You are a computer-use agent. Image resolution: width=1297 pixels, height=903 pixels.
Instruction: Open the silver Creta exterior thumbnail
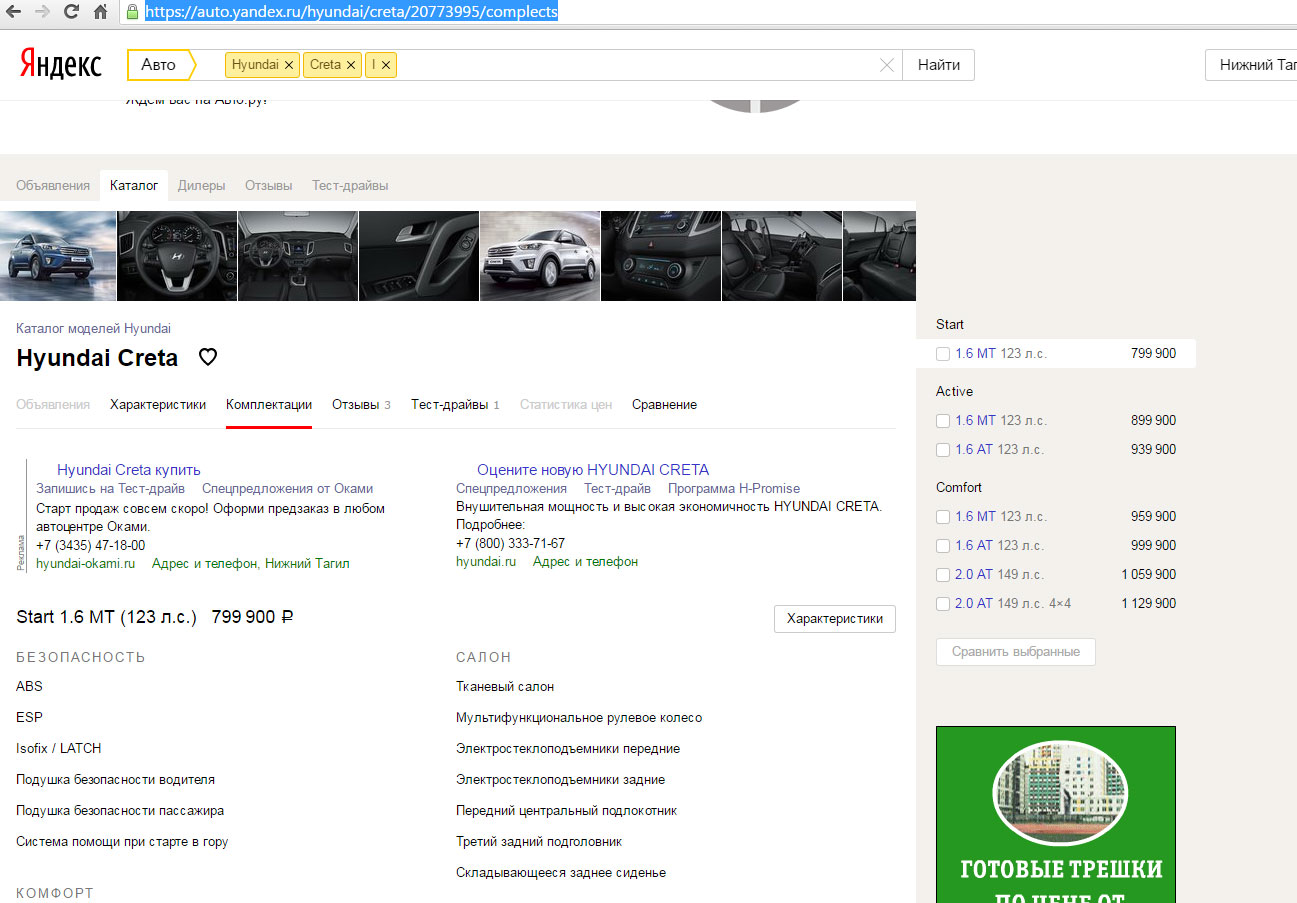point(540,256)
